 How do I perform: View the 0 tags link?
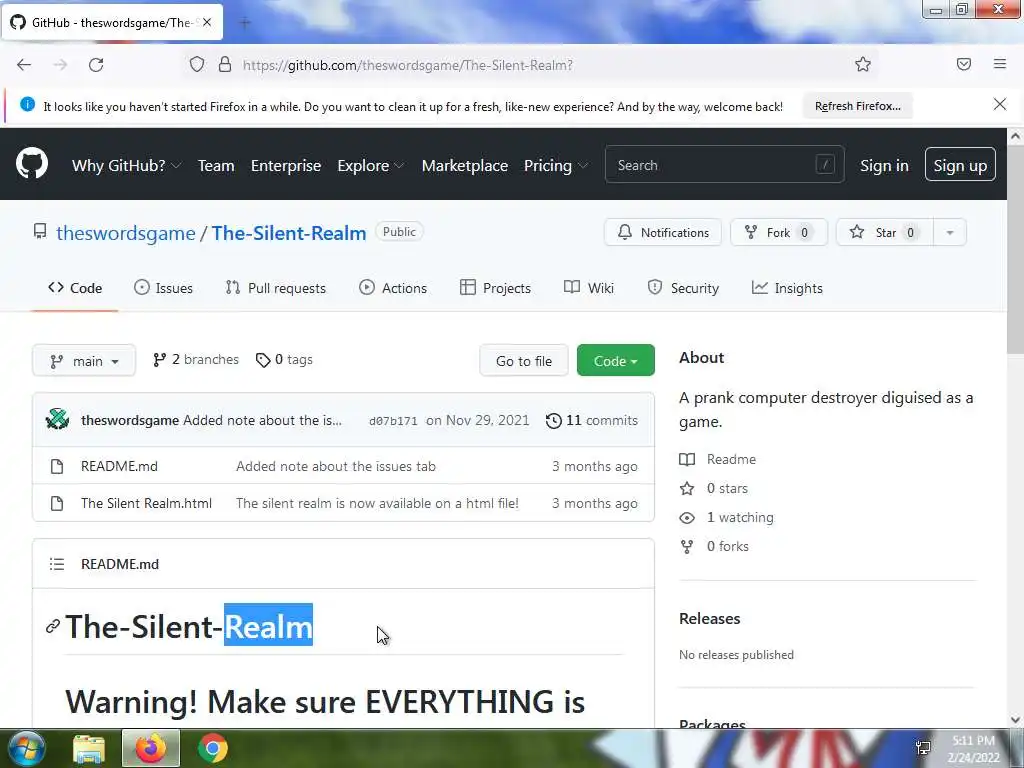click(284, 360)
